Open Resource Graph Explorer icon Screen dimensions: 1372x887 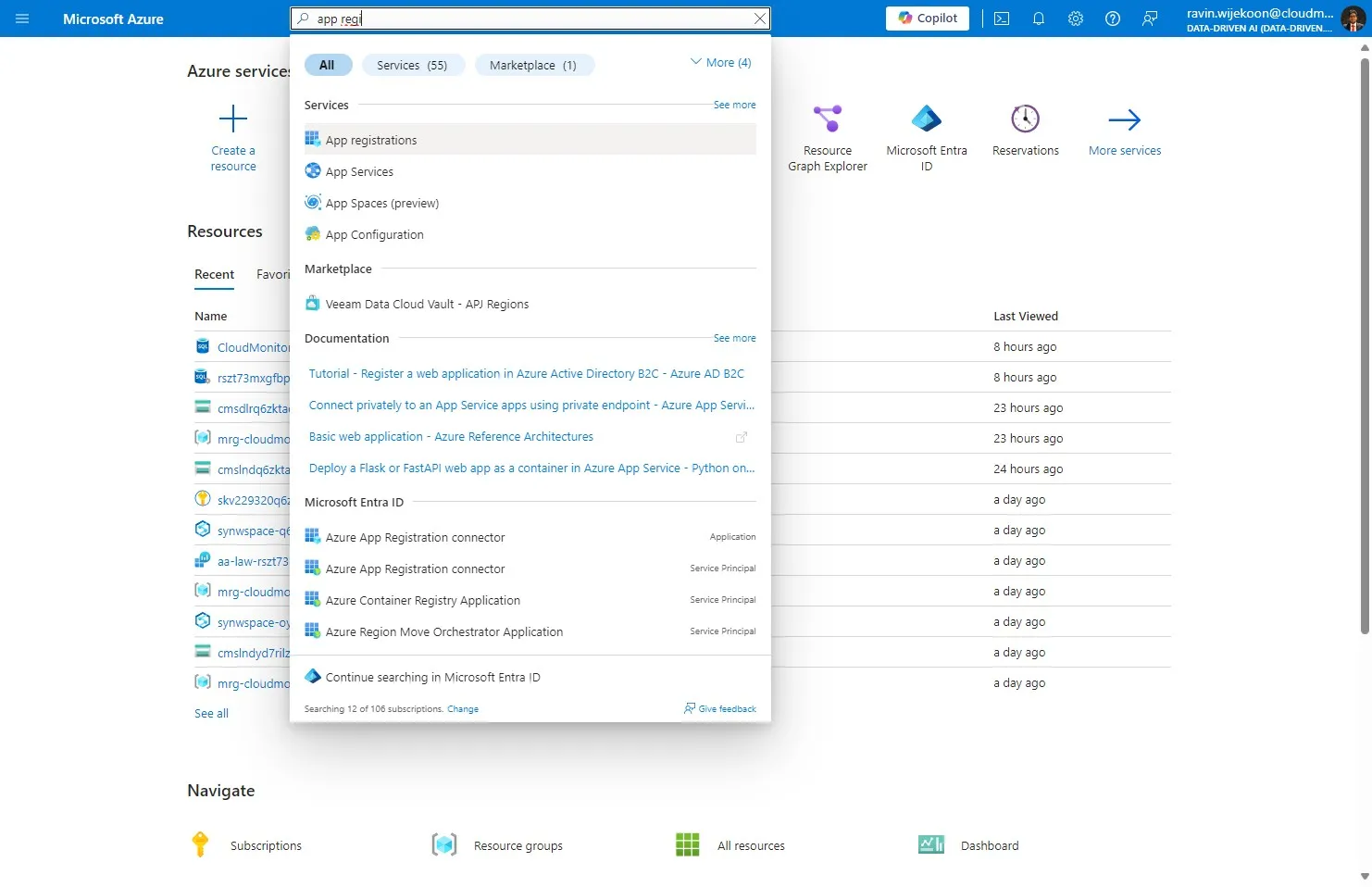(828, 119)
